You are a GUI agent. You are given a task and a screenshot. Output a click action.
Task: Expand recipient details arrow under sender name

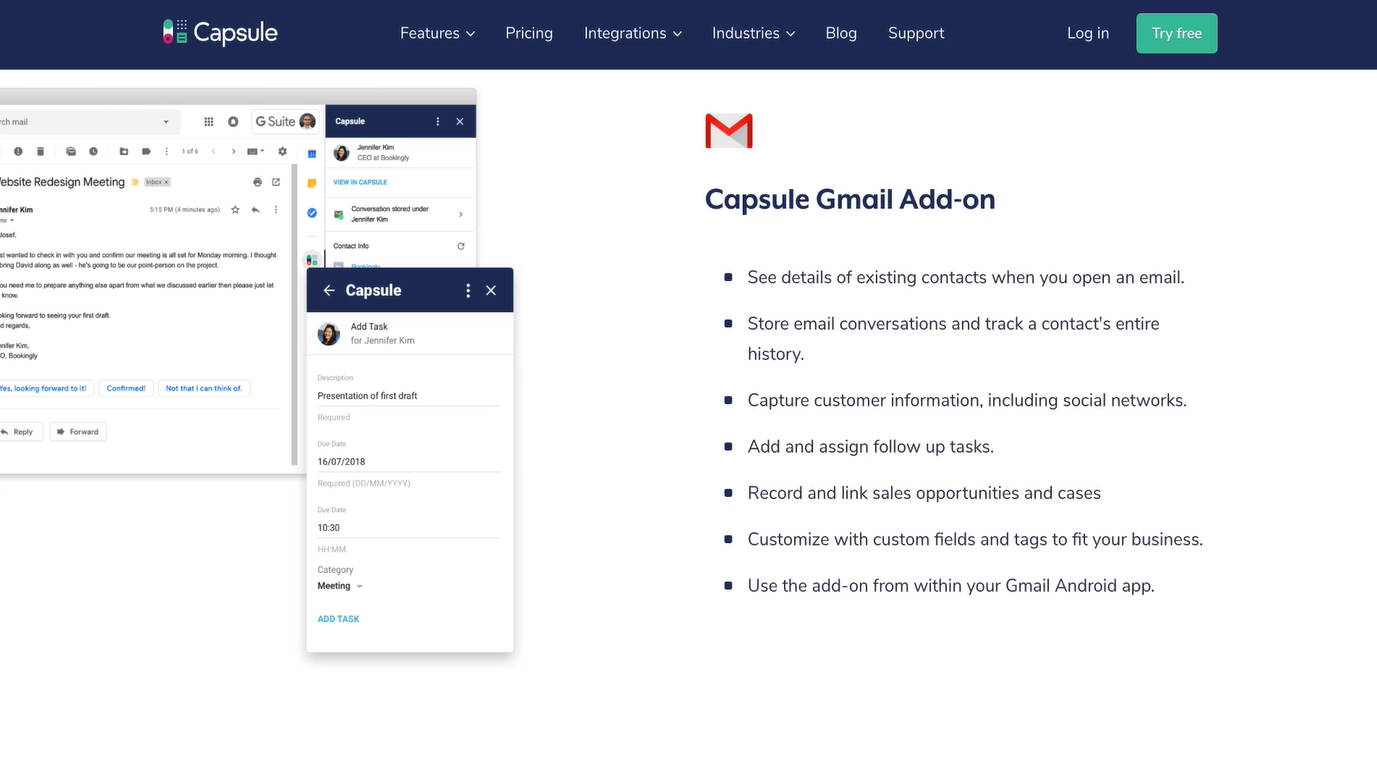[x=13, y=220]
